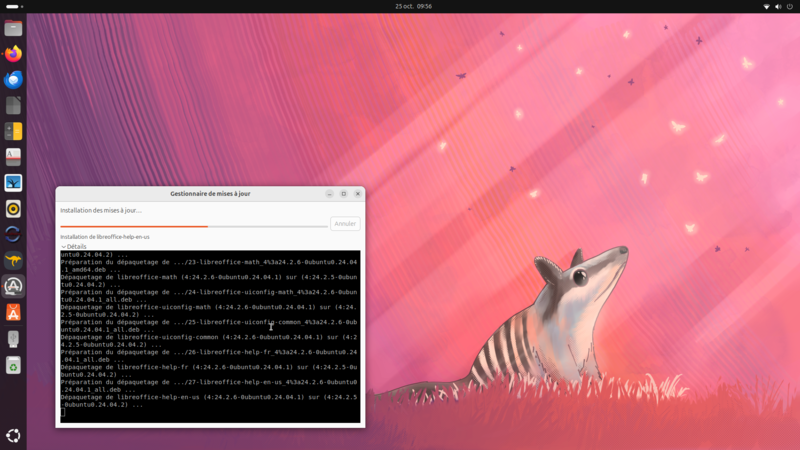Close the Gestionnaire de mises à jour window
Image resolution: width=800 pixels, height=450 pixels.
(x=358, y=194)
